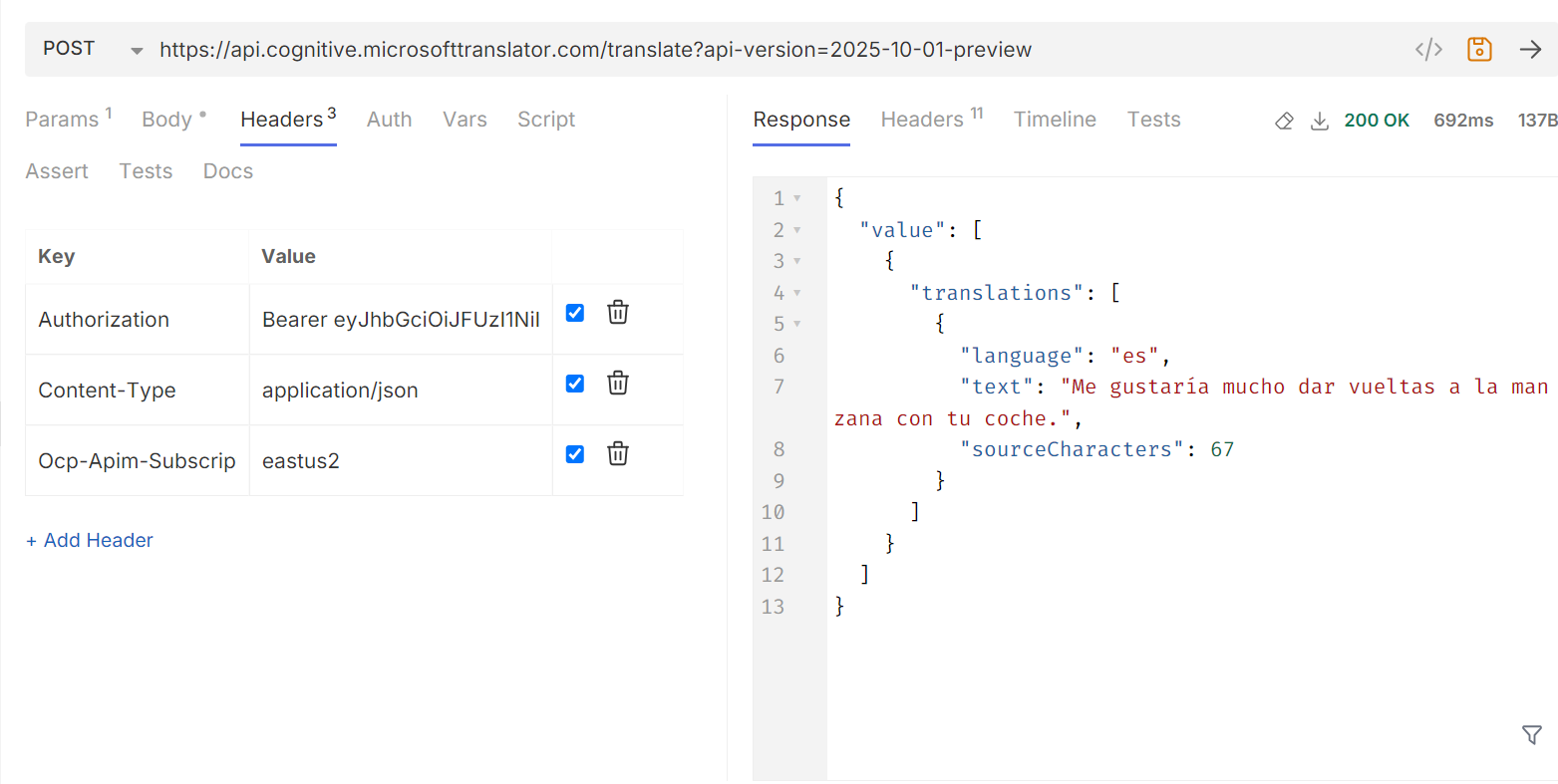Uncheck the Ocp-Apim-Subscrip header checkbox
This screenshot has width=1558, height=784.
[x=575, y=454]
